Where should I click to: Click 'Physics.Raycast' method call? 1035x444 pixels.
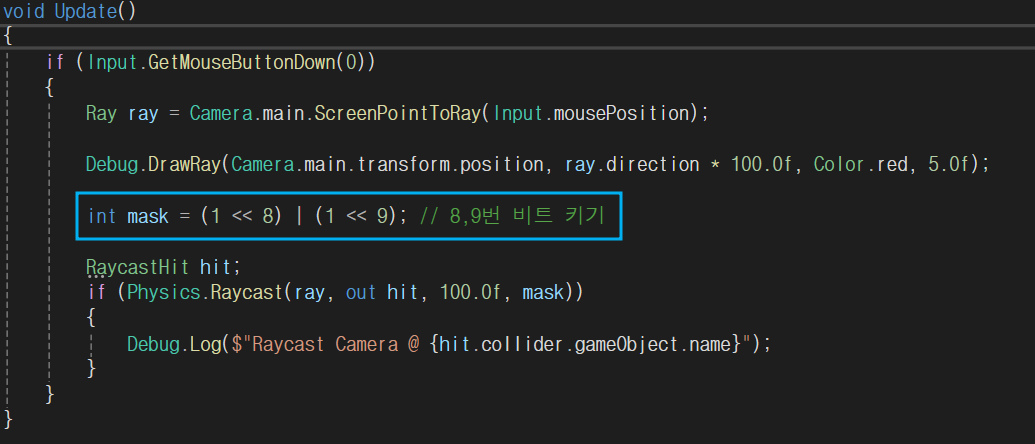pyautogui.click(x=205, y=292)
